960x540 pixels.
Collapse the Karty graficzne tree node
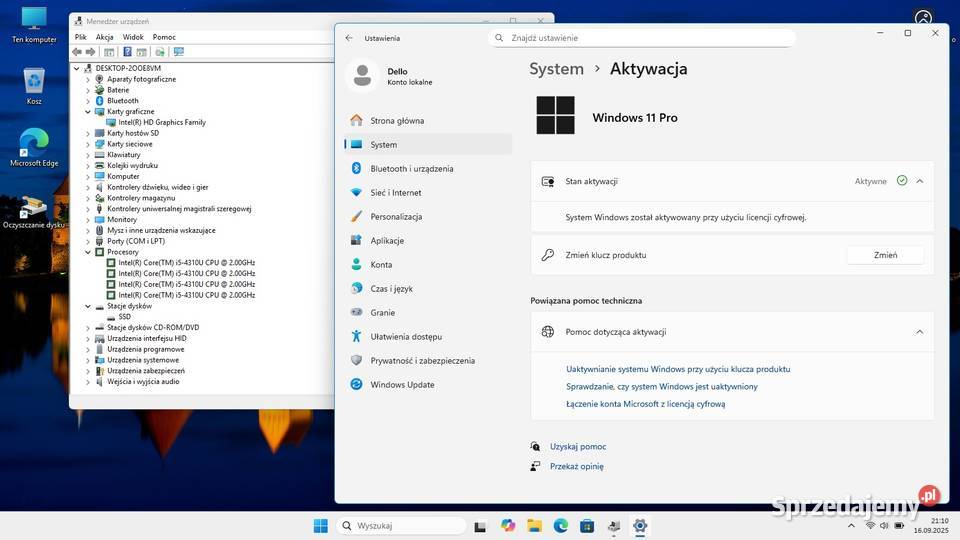click(88, 111)
